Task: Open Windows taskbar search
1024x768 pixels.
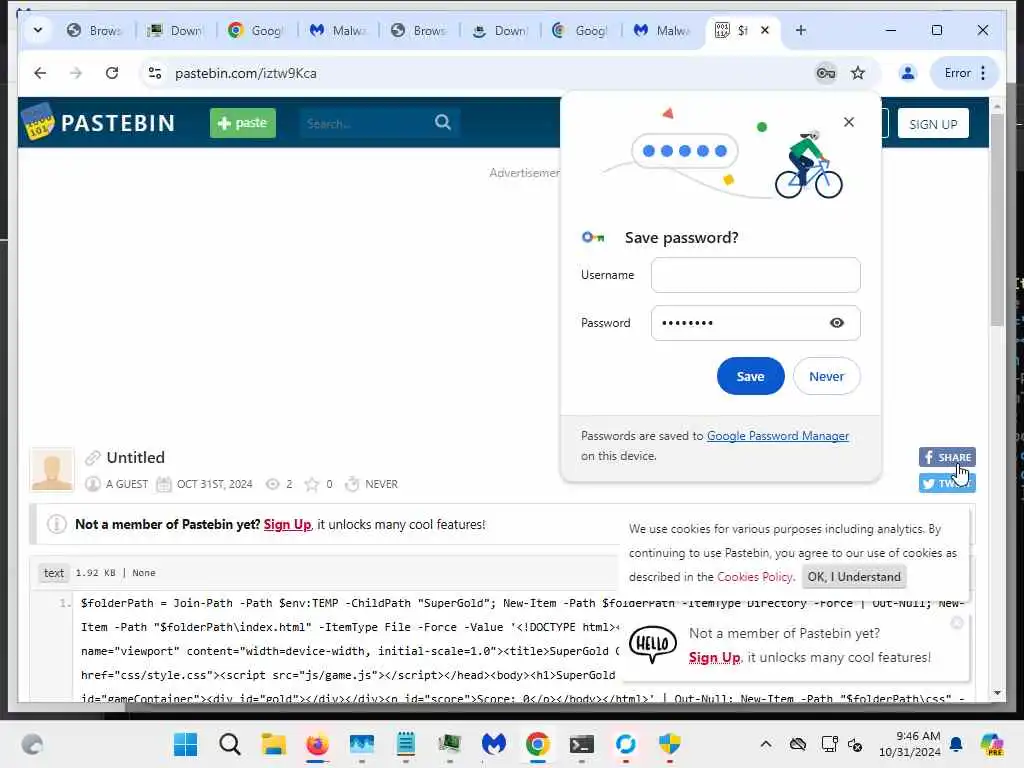Action: click(x=229, y=744)
